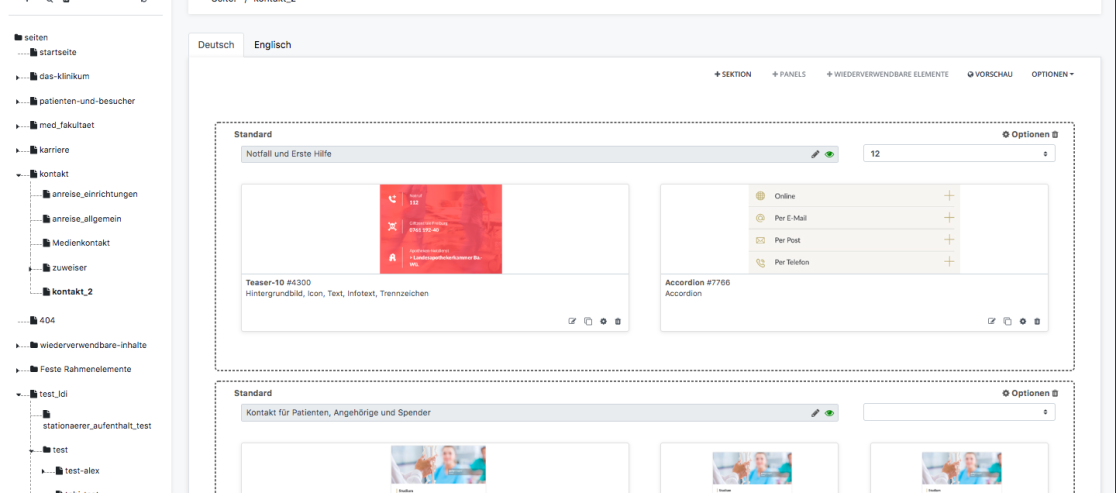The height and width of the screenshot is (493, 1116).
Task: Delete the 'Notfall und Erste Hilfe' section
Action: 1056,134
